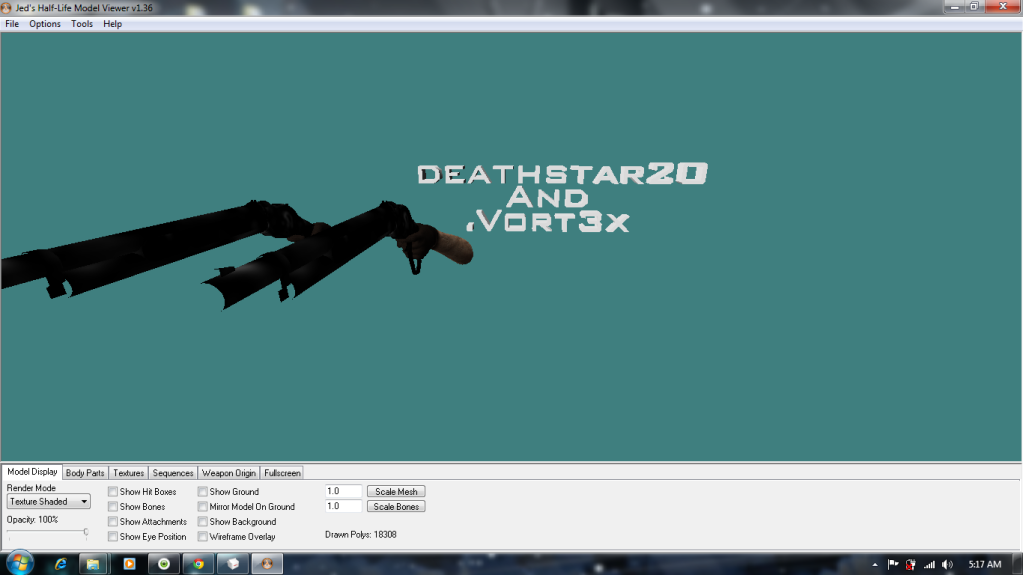Click the Scale Mesh value field
The image size is (1023, 575).
pos(343,491)
